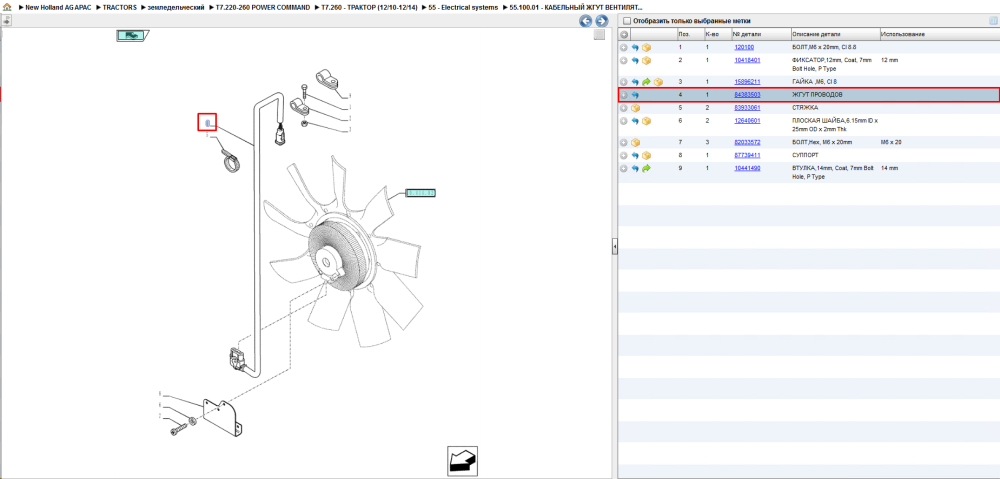Open part number link 83933061

click(747, 108)
